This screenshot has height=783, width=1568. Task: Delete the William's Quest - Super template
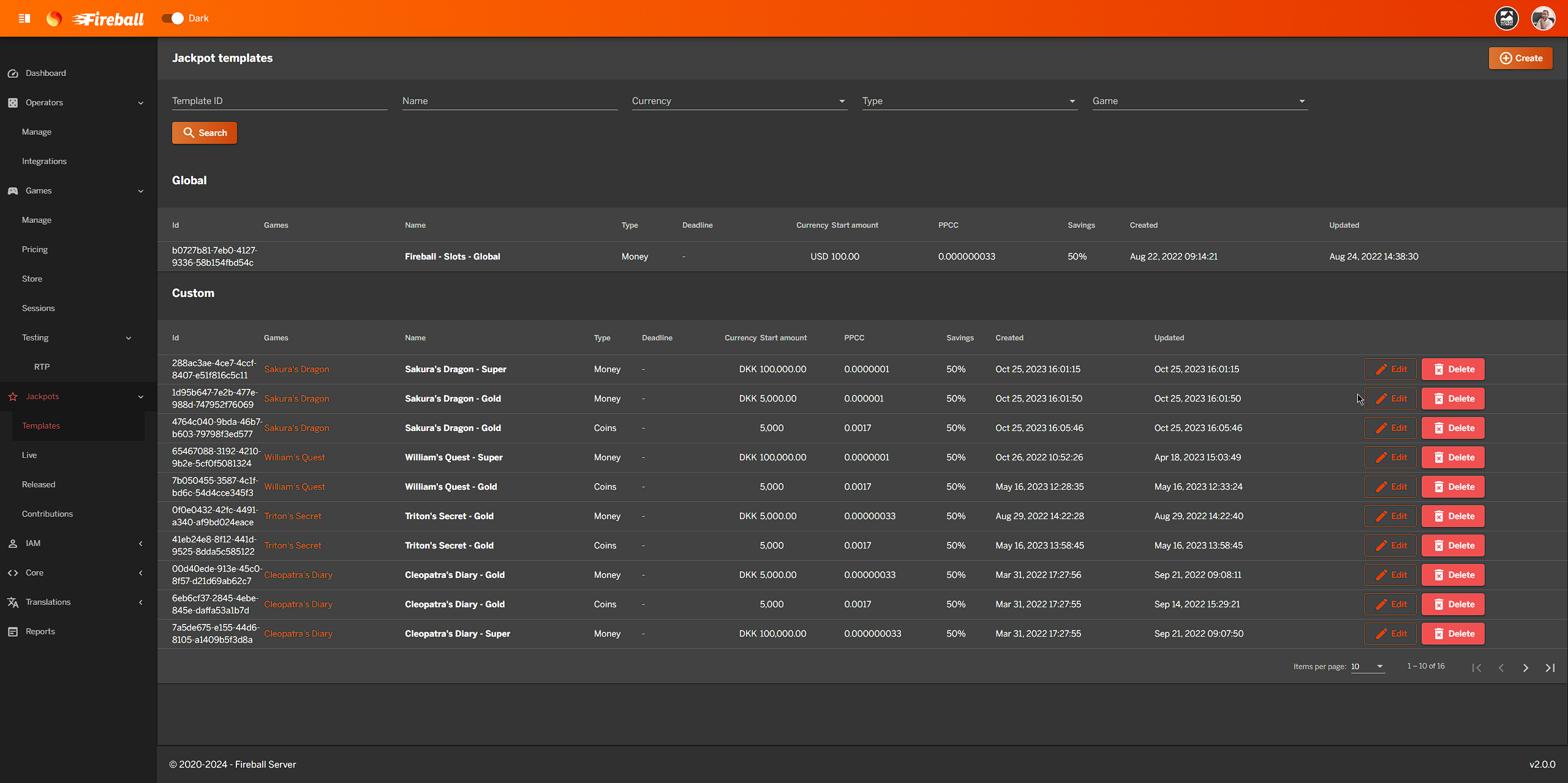click(x=1453, y=457)
